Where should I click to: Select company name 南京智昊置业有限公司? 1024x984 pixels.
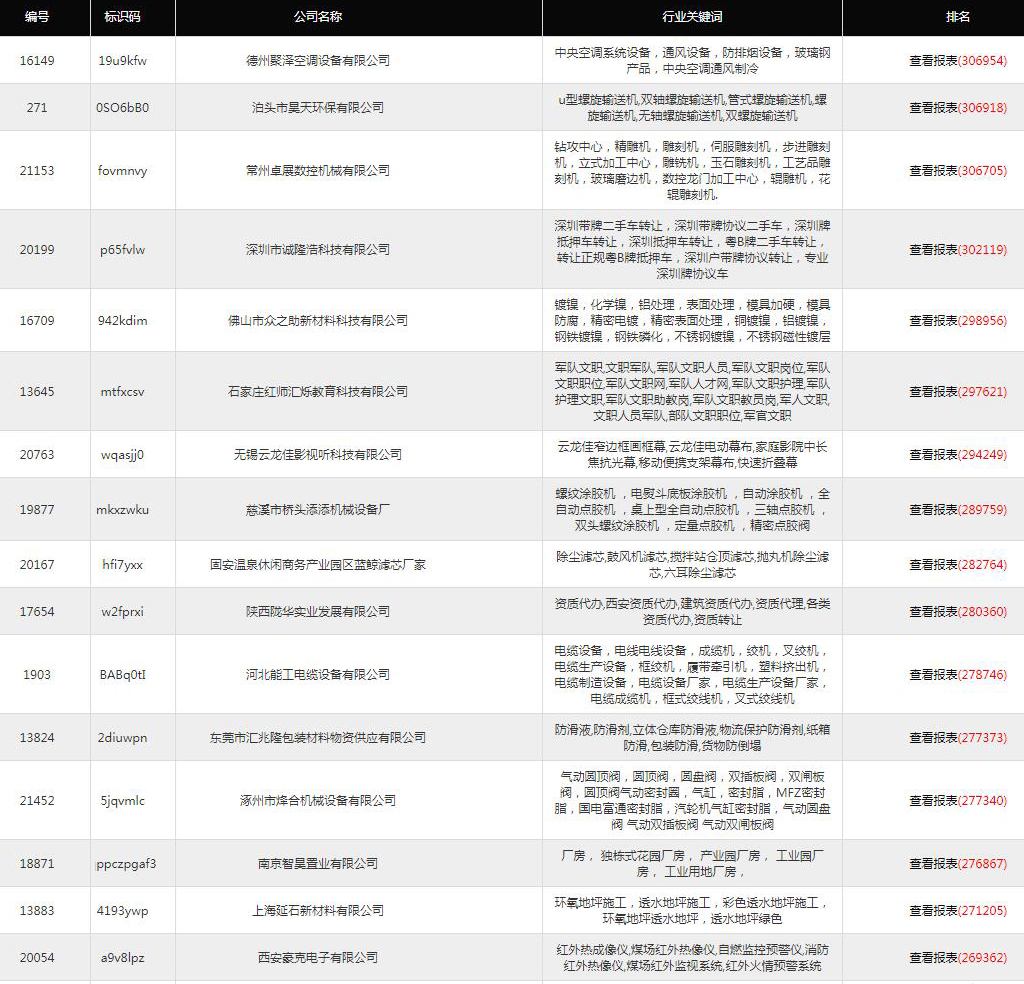point(318,863)
